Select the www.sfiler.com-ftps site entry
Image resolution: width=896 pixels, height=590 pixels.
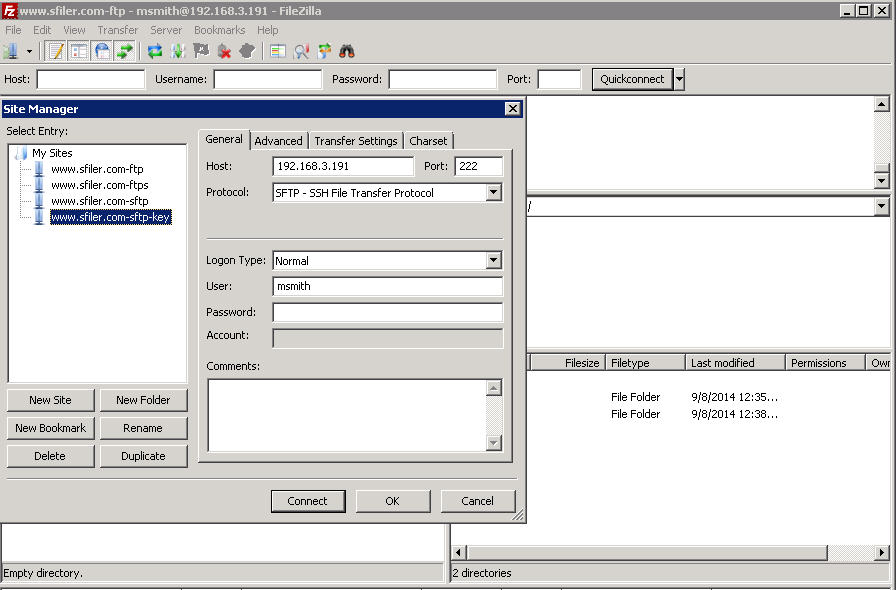tap(100, 185)
